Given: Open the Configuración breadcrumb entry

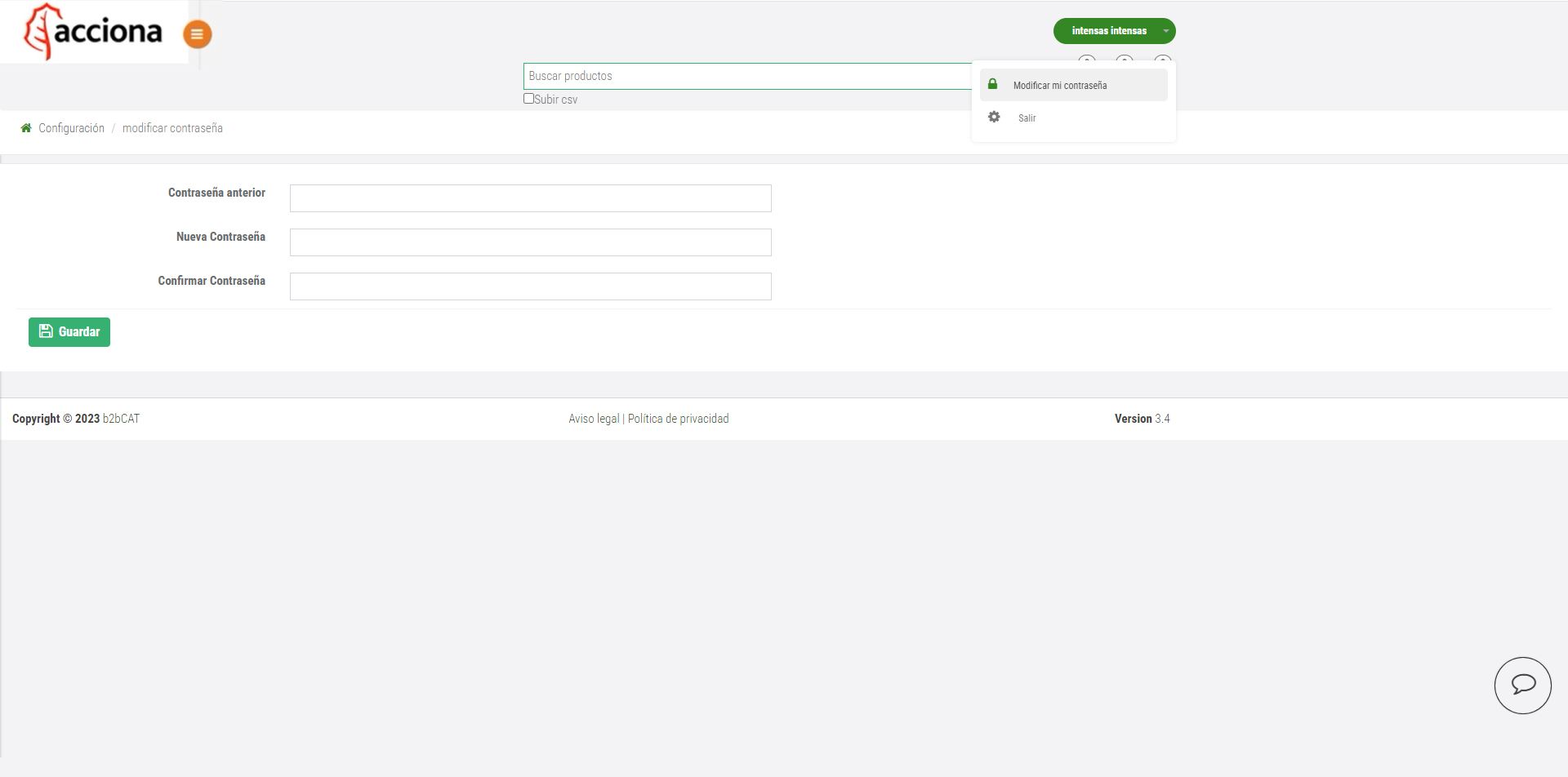Looking at the screenshot, I should (71, 127).
